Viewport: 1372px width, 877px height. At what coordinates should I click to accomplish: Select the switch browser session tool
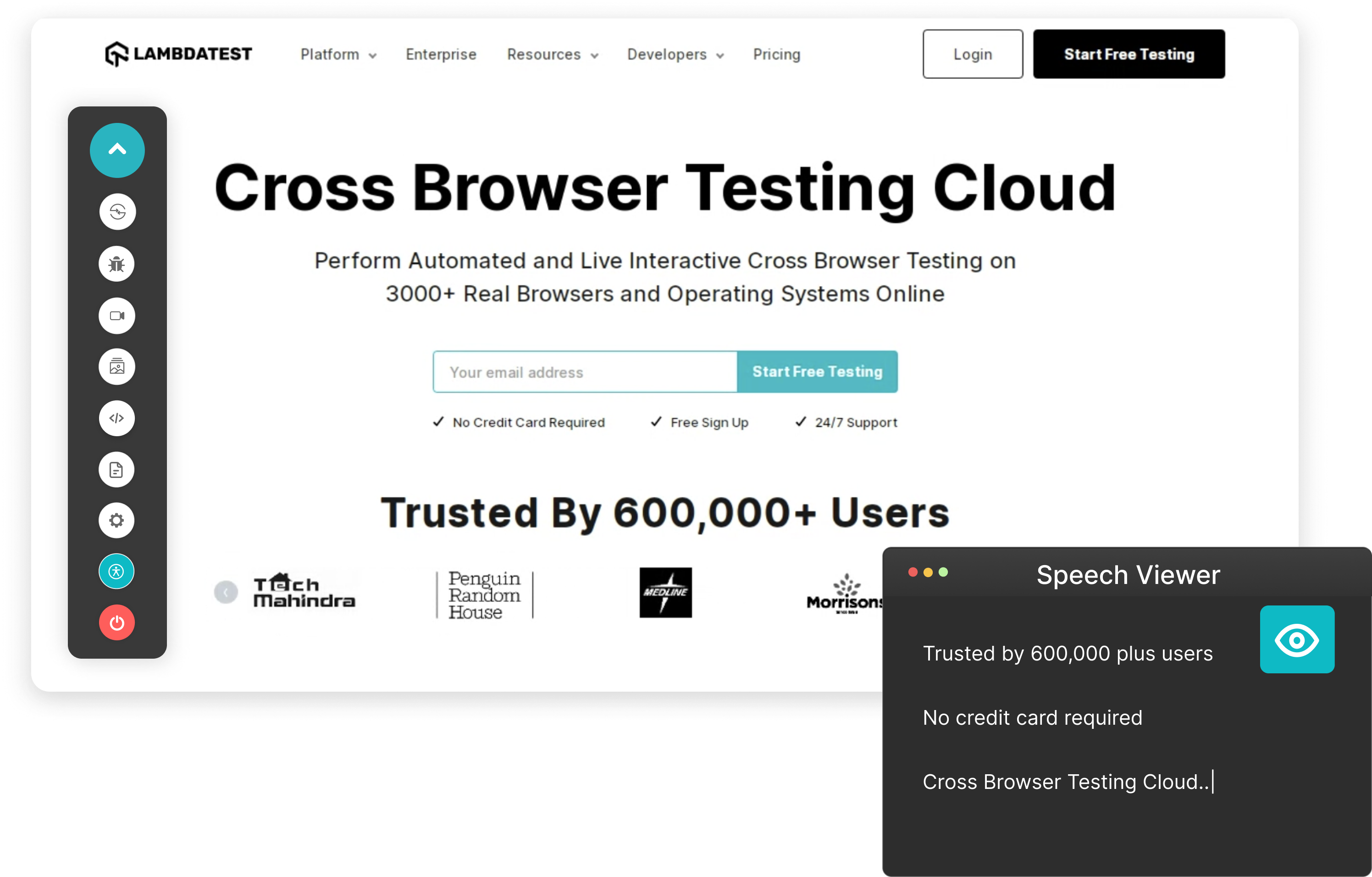(x=117, y=212)
